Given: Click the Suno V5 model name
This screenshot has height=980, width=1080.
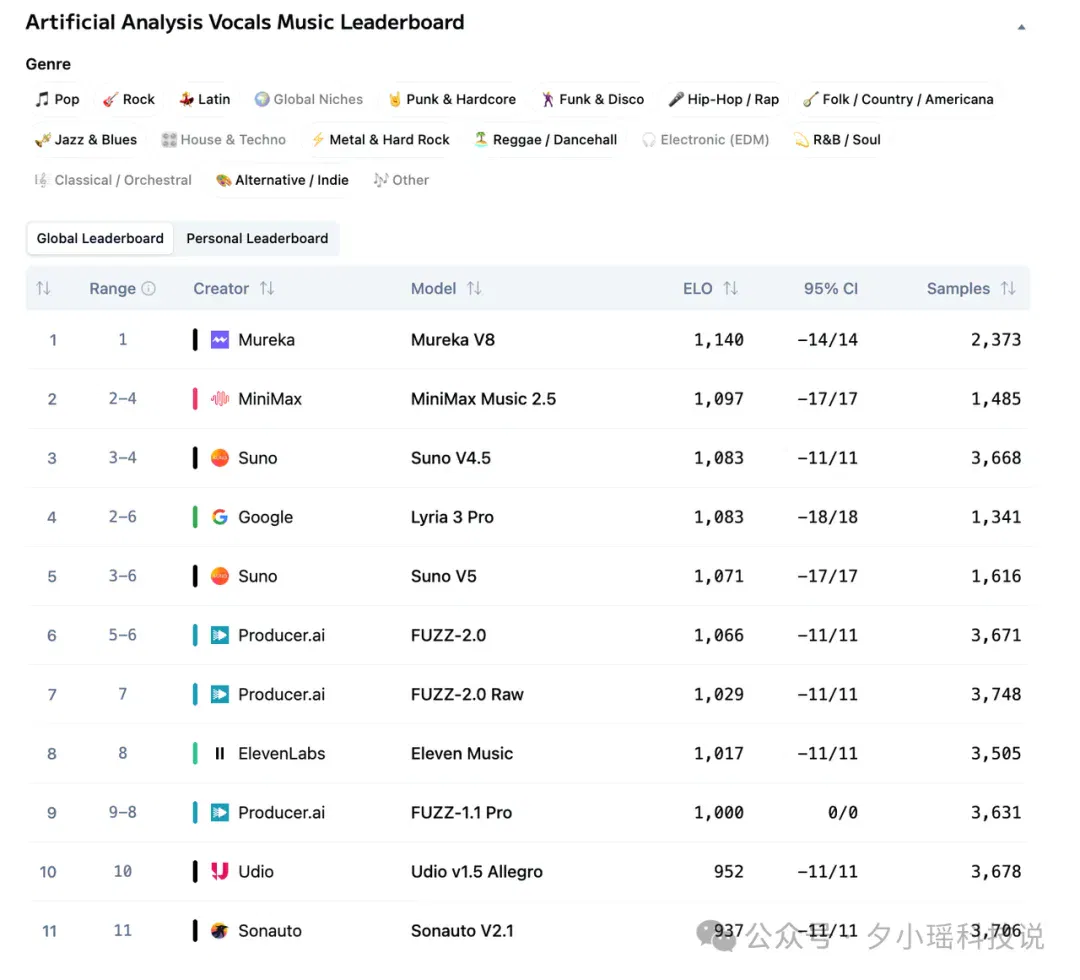Looking at the screenshot, I should click(444, 576).
